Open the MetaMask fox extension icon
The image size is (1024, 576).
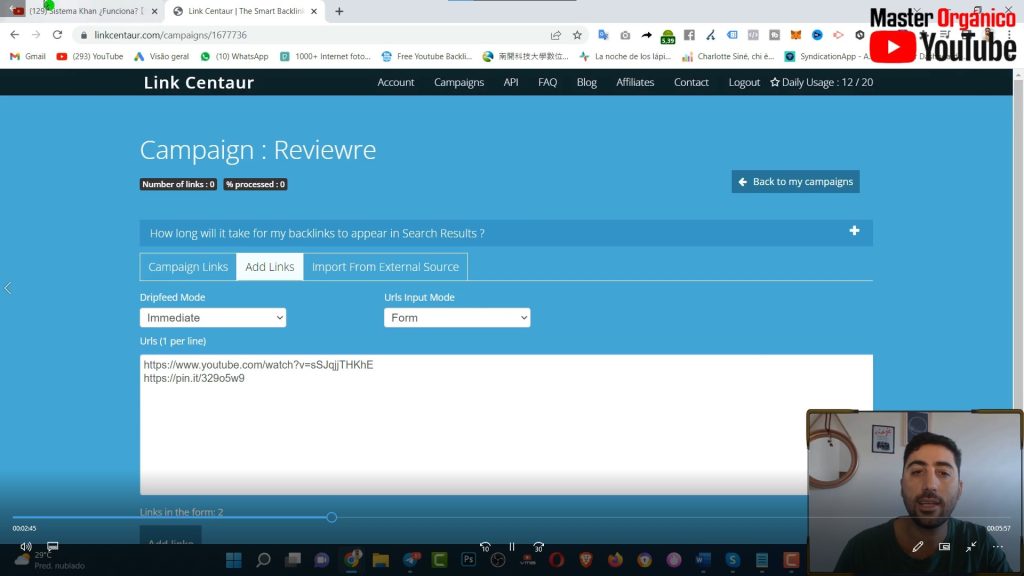pyautogui.click(x=795, y=35)
